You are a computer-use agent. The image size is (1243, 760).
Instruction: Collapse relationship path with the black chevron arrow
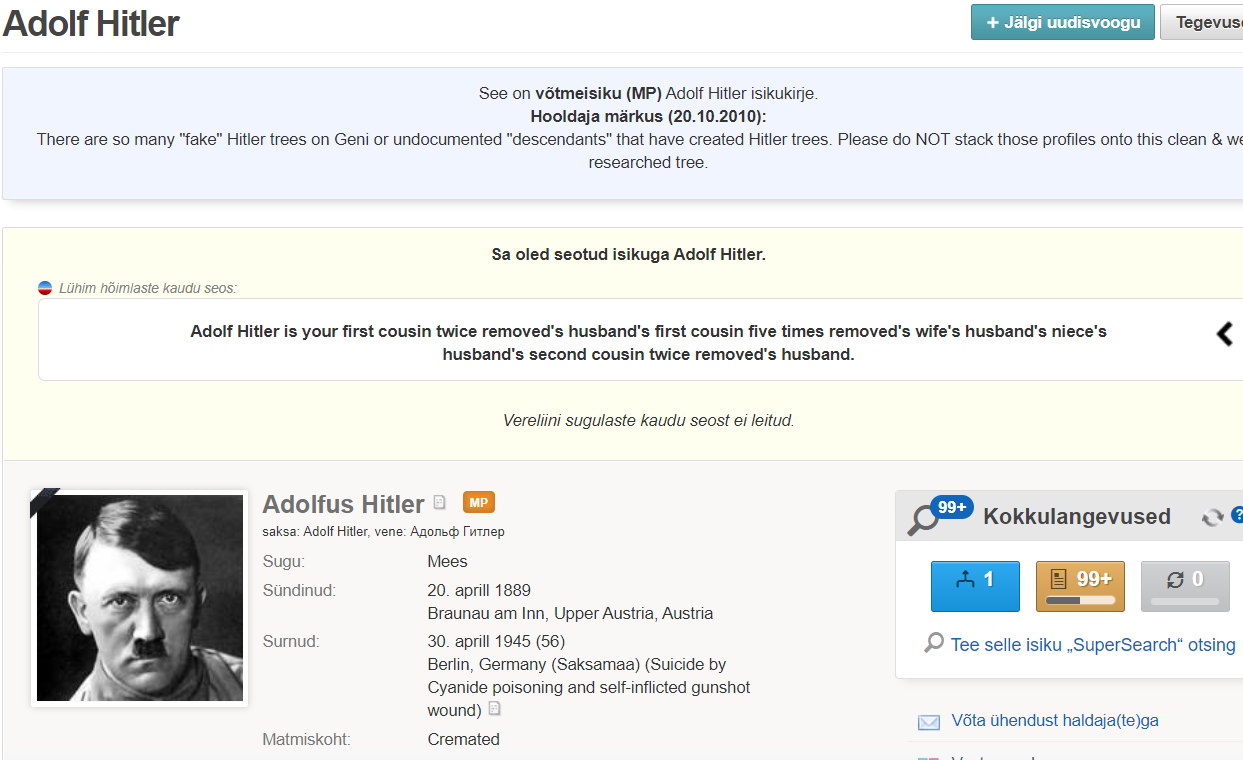pyautogui.click(x=1224, y=334)
